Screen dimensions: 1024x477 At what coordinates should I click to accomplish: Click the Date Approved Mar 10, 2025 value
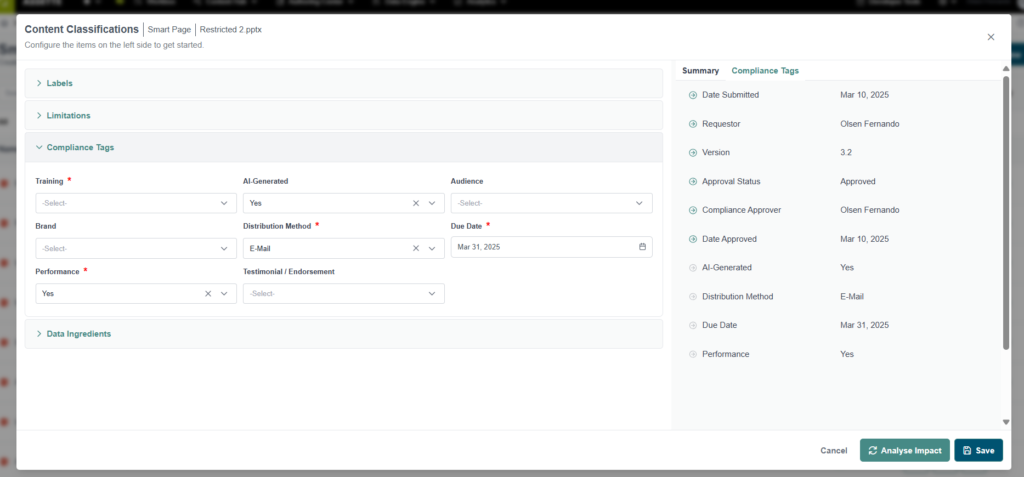click(x=864, y=239)
